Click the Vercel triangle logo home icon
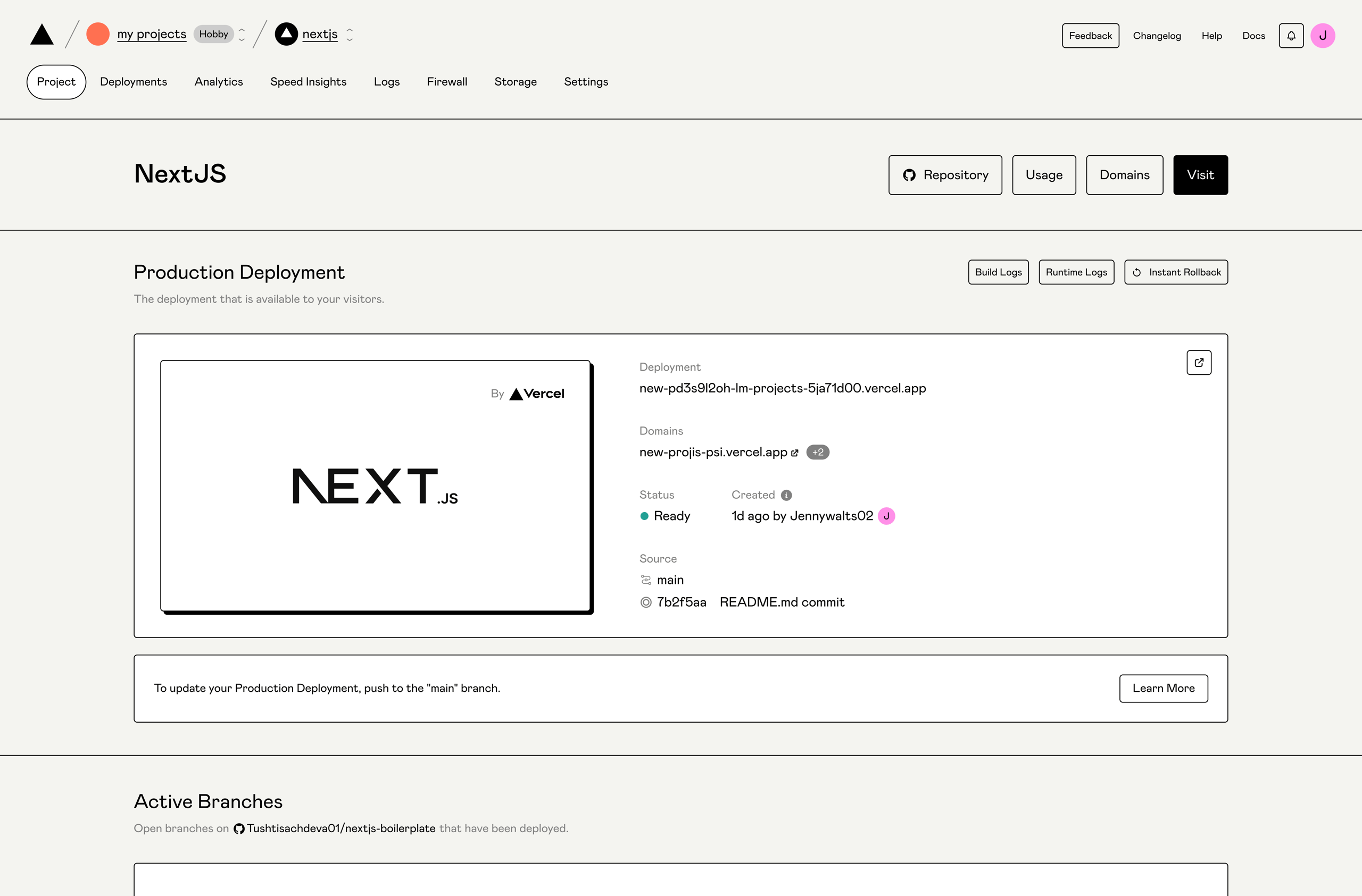The image size is (1362, 896). [x=42, y=35]
